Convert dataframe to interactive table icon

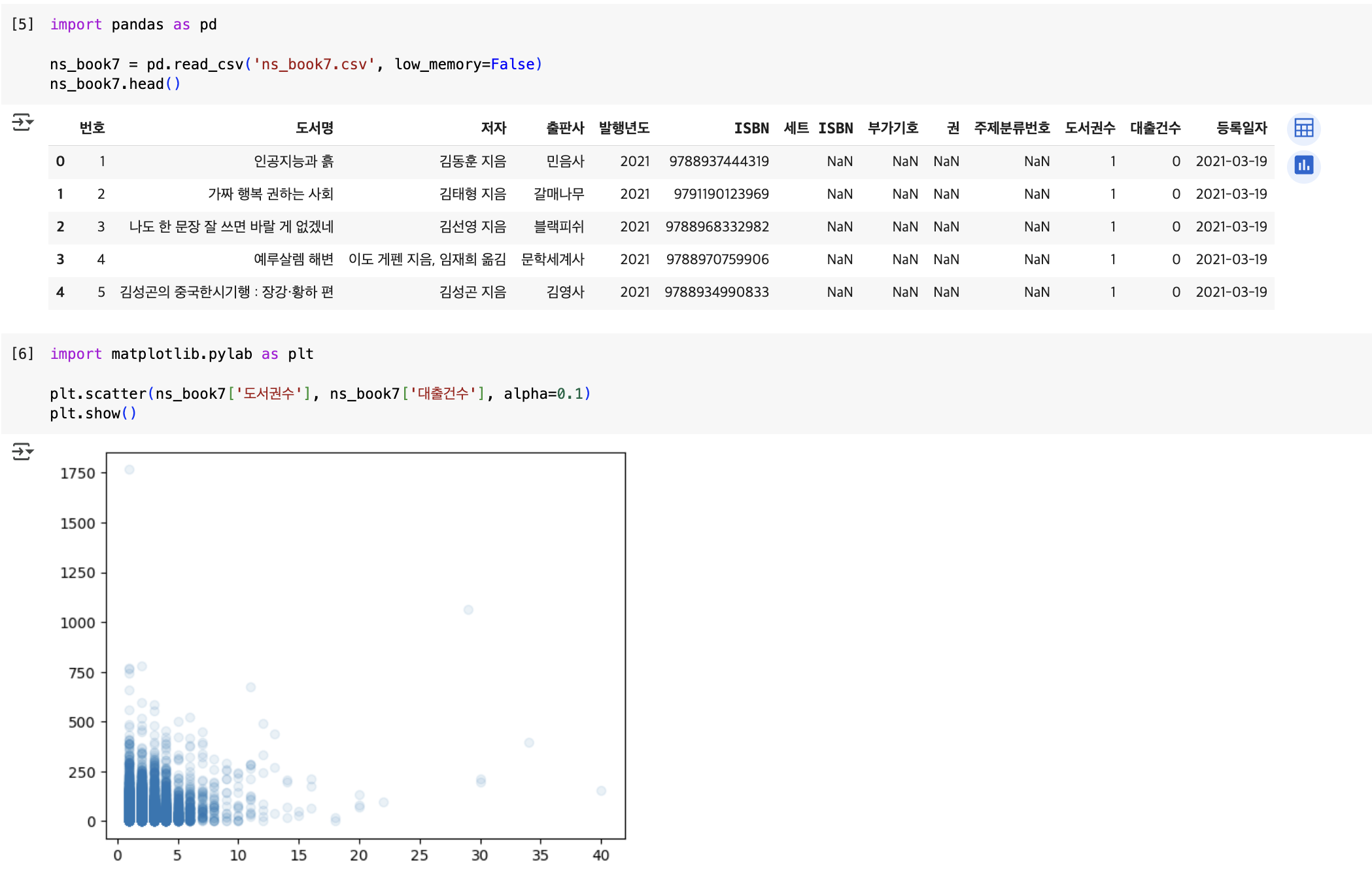click(x=1303, y=128)
